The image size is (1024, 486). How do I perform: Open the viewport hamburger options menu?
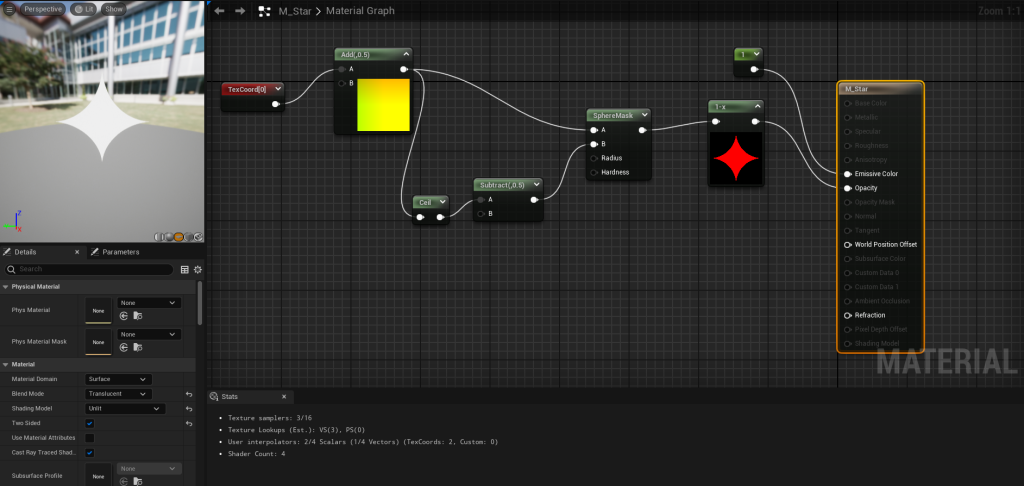point(9,9)
